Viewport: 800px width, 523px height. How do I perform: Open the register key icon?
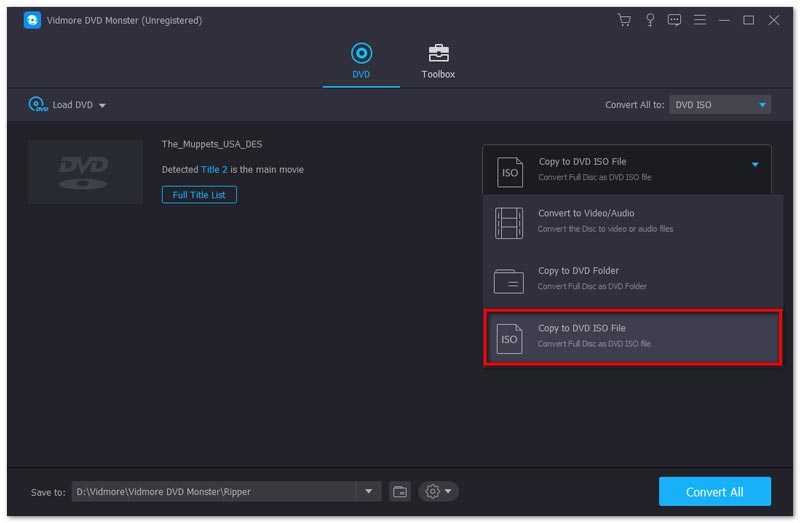pos(649,20)
